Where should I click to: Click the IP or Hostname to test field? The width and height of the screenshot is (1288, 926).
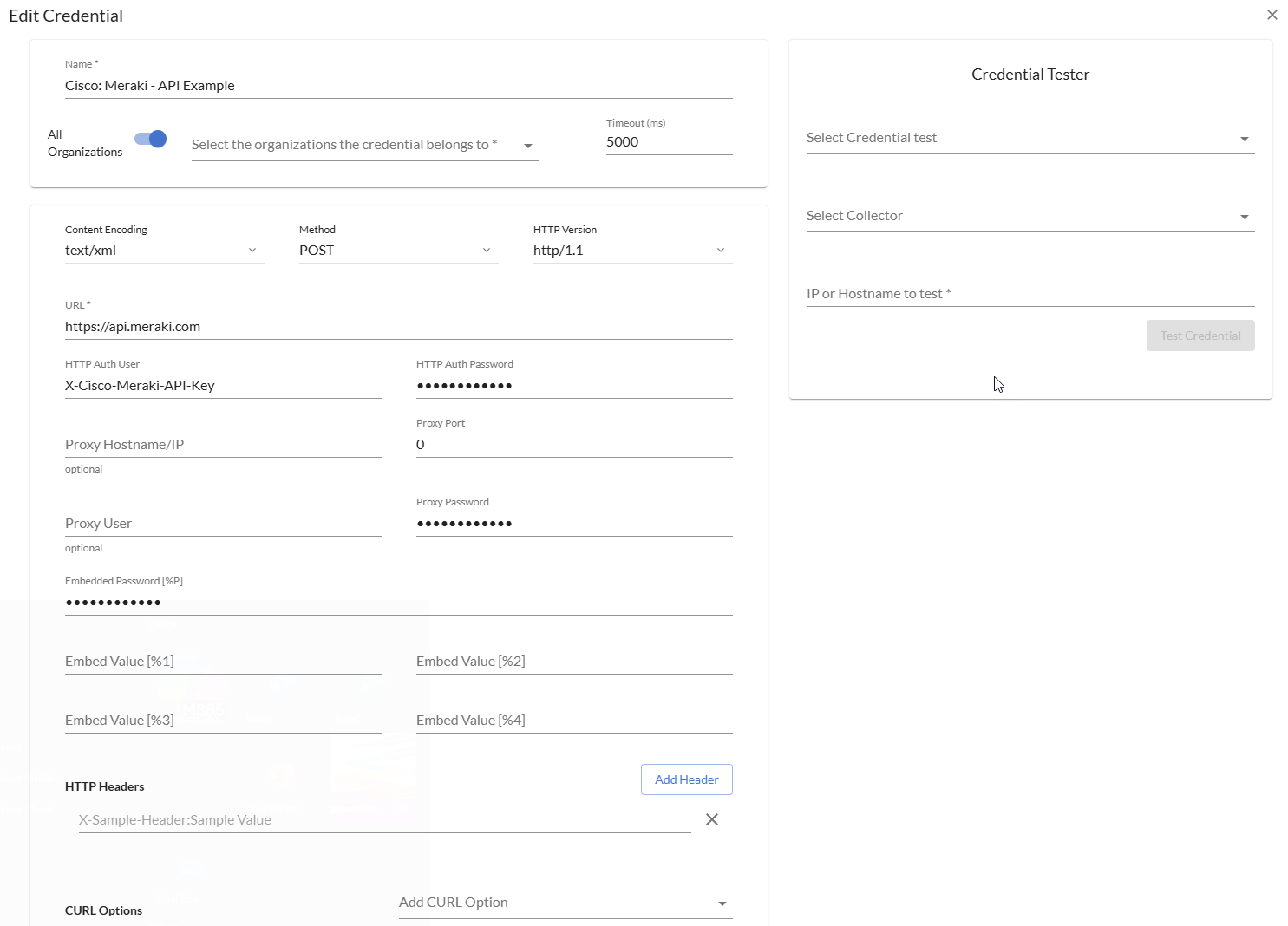click(x=1030, y=294)
